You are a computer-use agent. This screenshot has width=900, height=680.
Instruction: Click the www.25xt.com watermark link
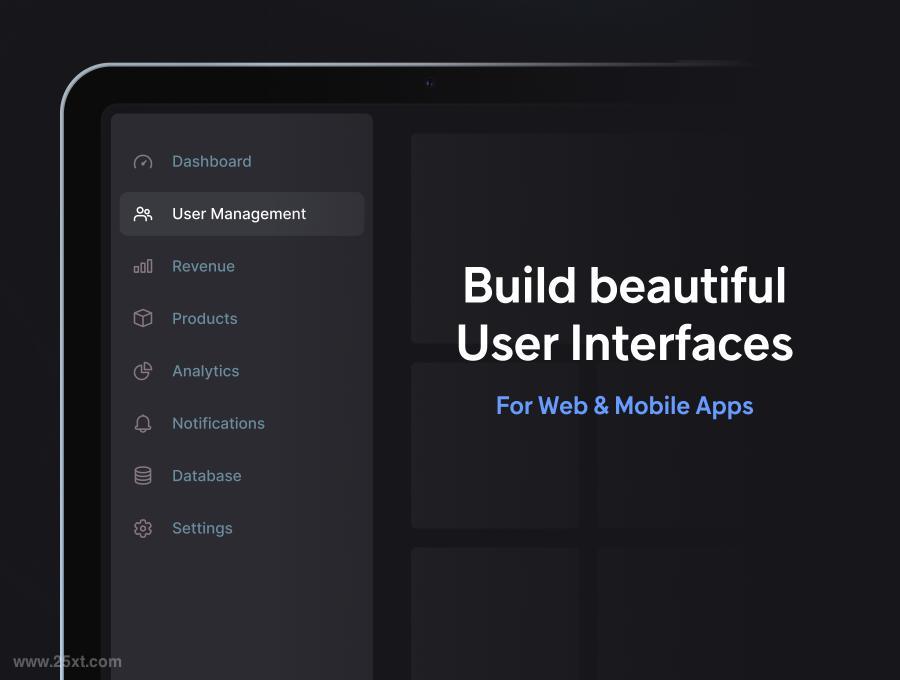click(67, 662)
